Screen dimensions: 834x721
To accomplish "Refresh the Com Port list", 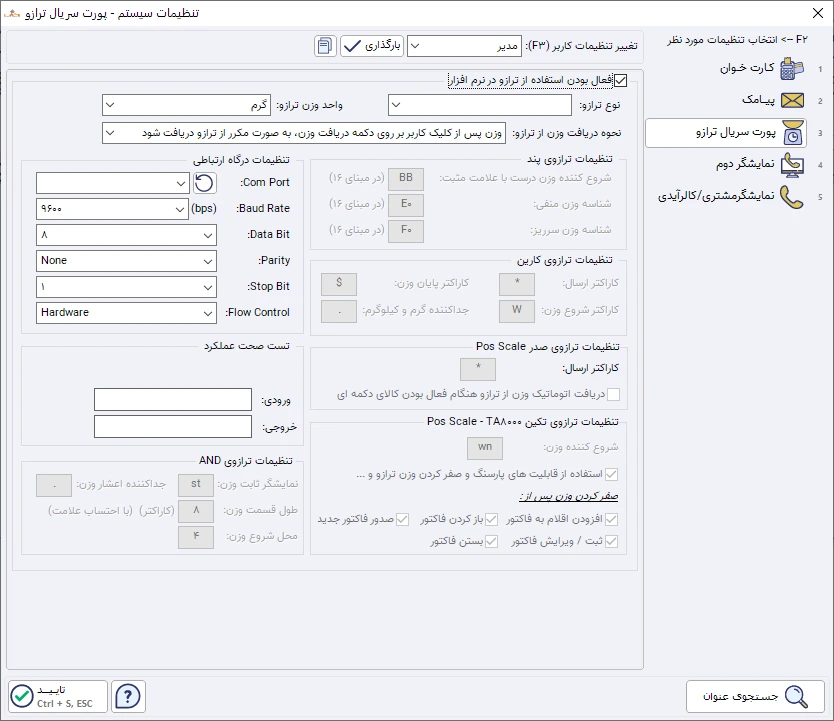I will pyautogui.click(x=204, y=183).
